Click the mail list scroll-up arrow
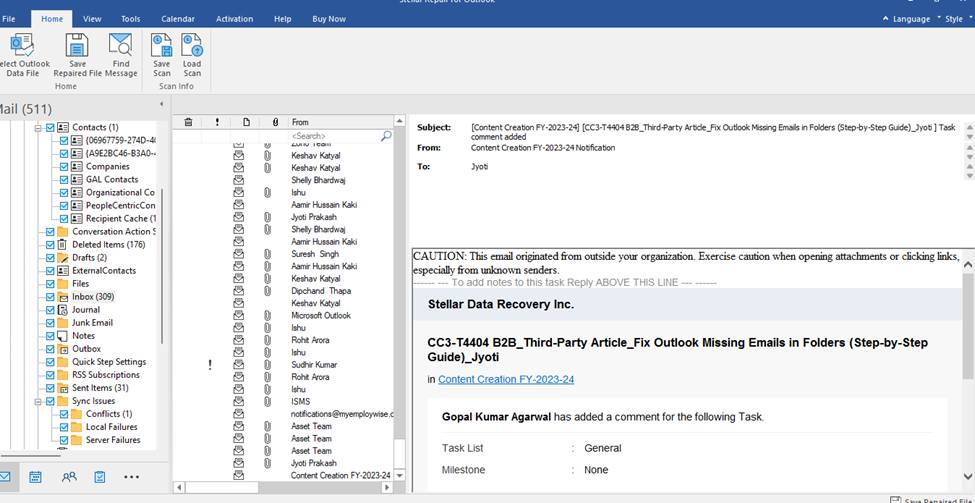The width and height of the screenshot is (975, 503). click(x=399, y=121)
